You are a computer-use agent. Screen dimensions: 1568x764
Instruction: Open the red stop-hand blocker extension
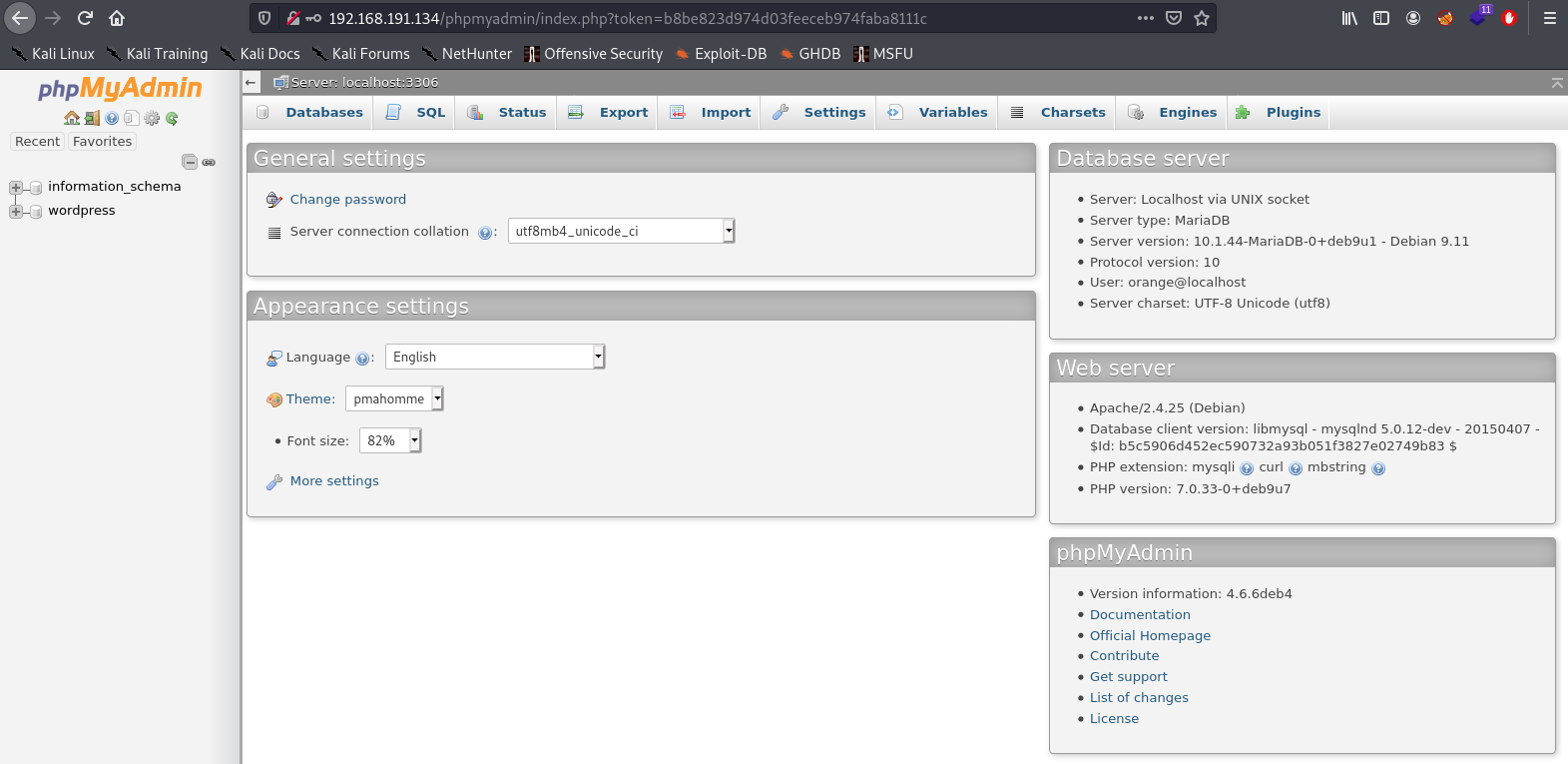pos(1509,18)
